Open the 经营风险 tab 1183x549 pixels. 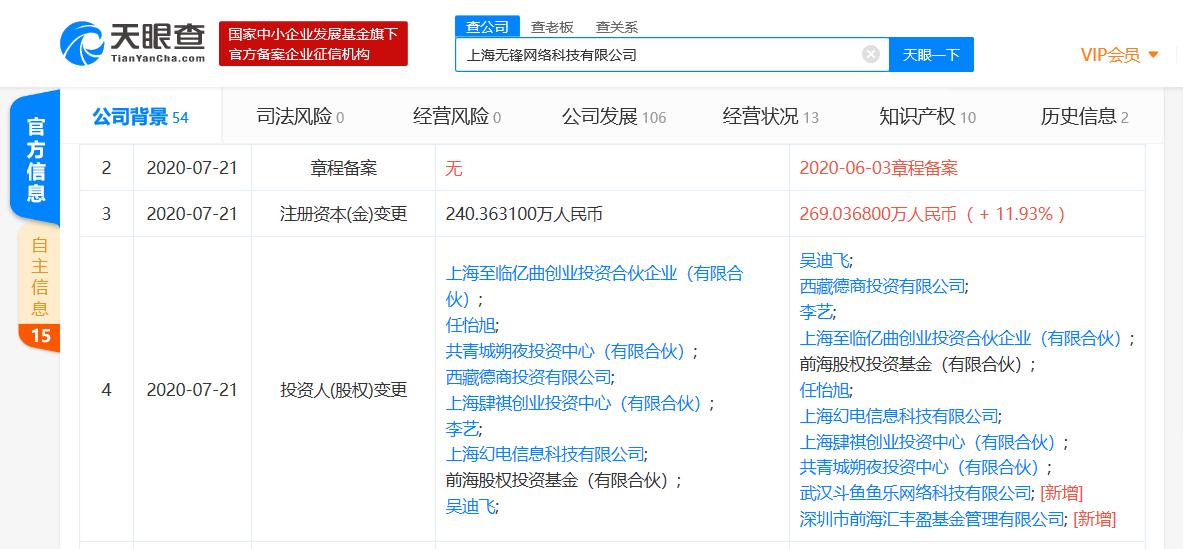[456, 117]
